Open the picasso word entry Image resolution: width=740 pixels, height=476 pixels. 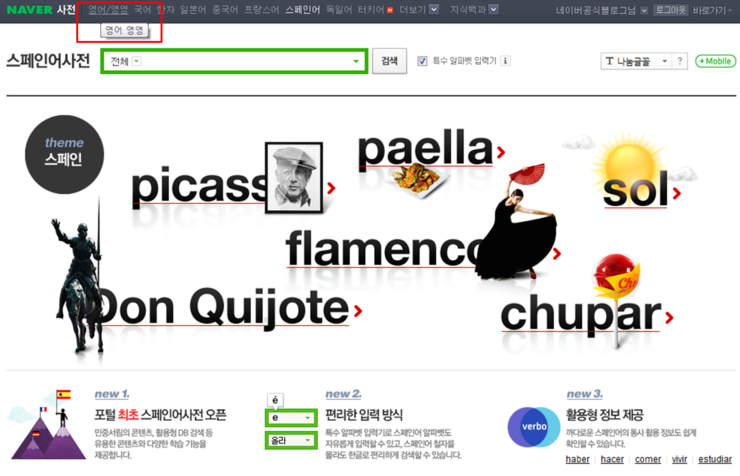click(x=198, y=187)
